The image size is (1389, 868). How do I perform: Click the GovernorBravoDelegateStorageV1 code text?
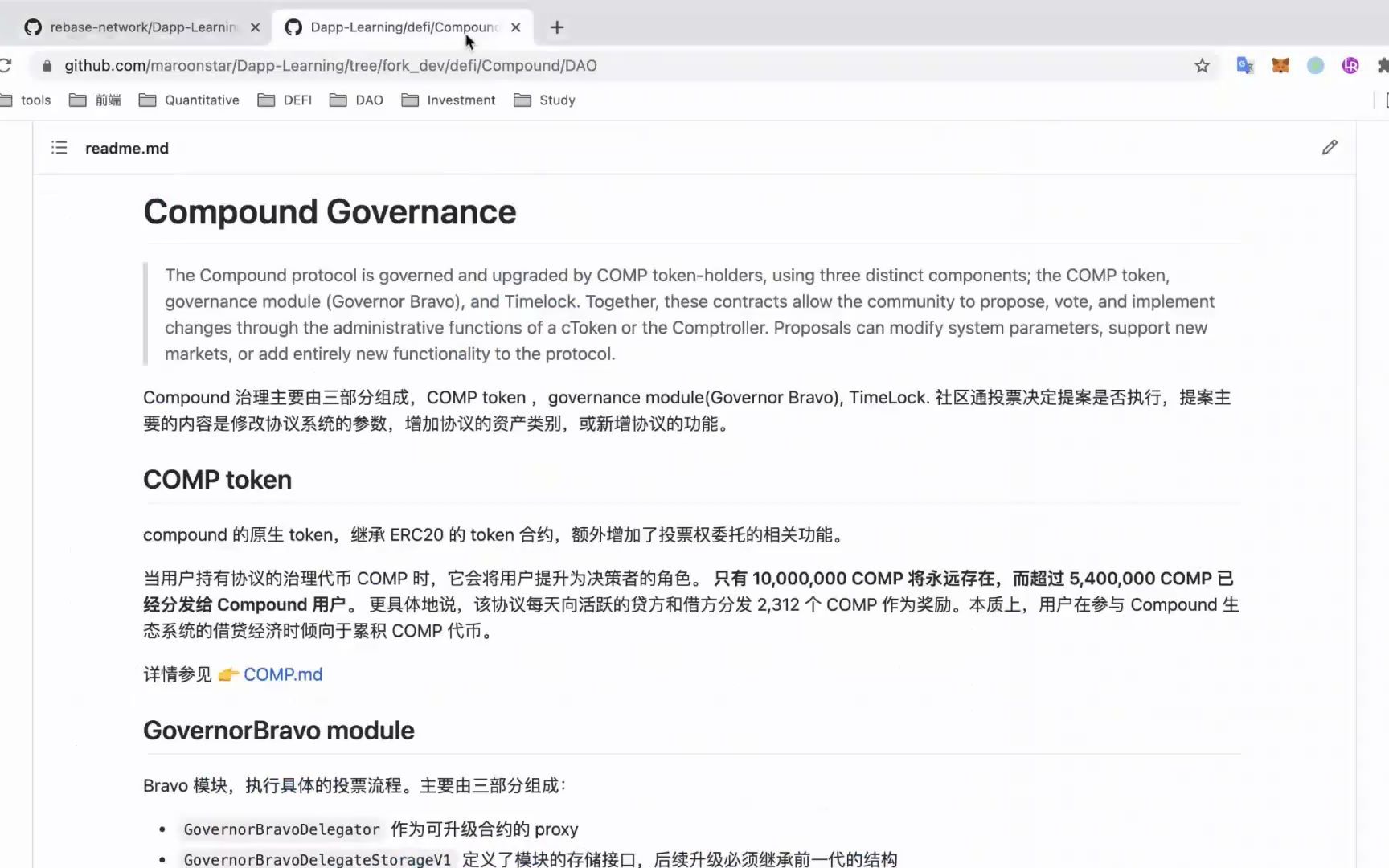coord(318,859)
